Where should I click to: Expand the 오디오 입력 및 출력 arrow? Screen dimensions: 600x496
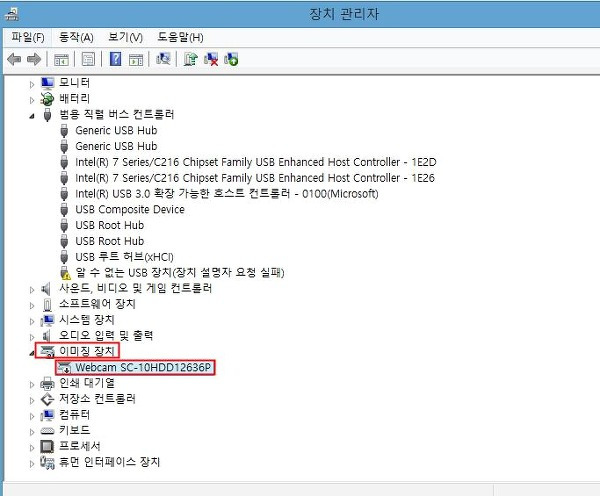(x=32, y=337)
